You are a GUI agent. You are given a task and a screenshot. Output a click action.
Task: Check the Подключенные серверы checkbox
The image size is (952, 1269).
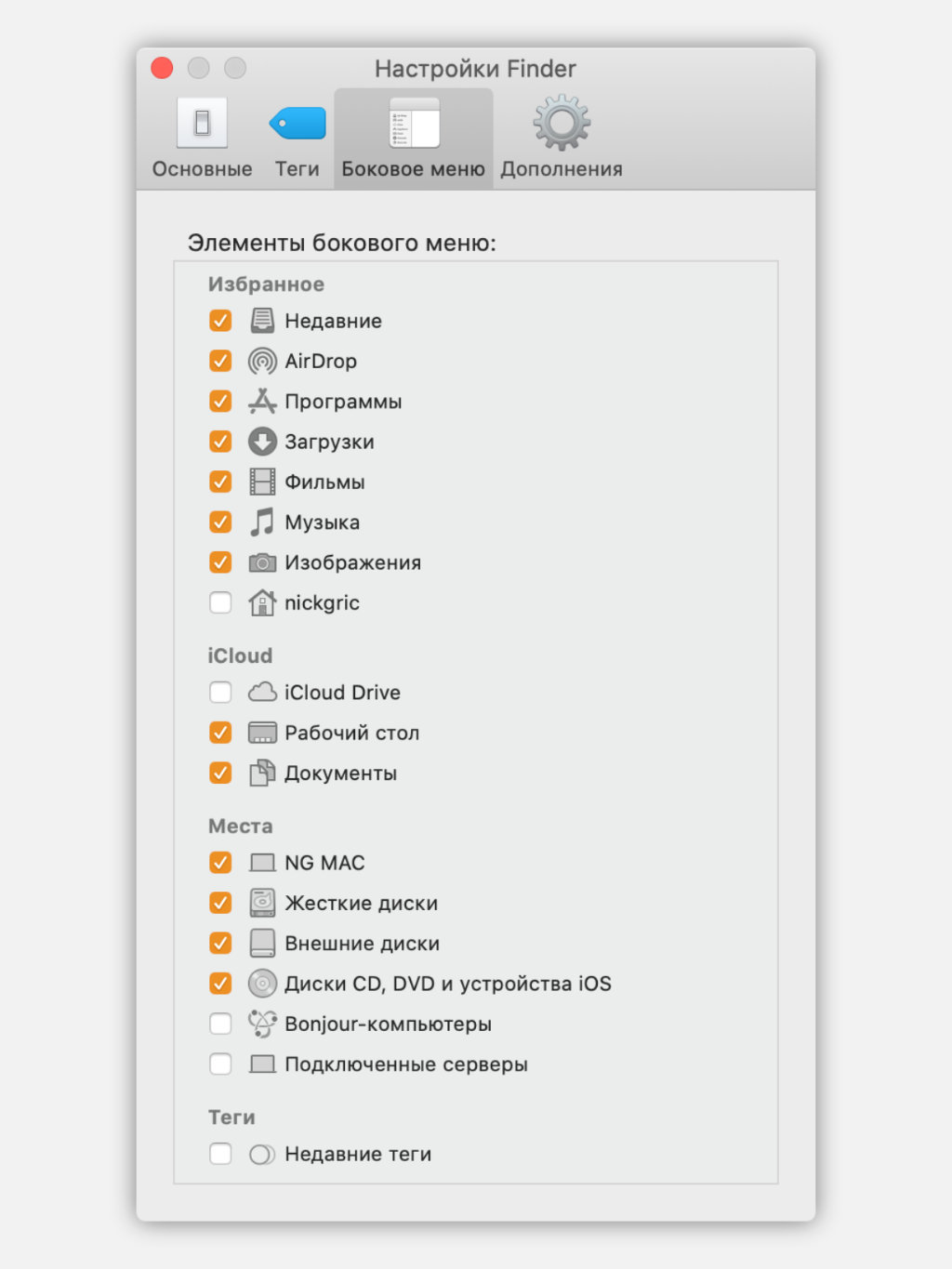click(x=220, y=1064)
